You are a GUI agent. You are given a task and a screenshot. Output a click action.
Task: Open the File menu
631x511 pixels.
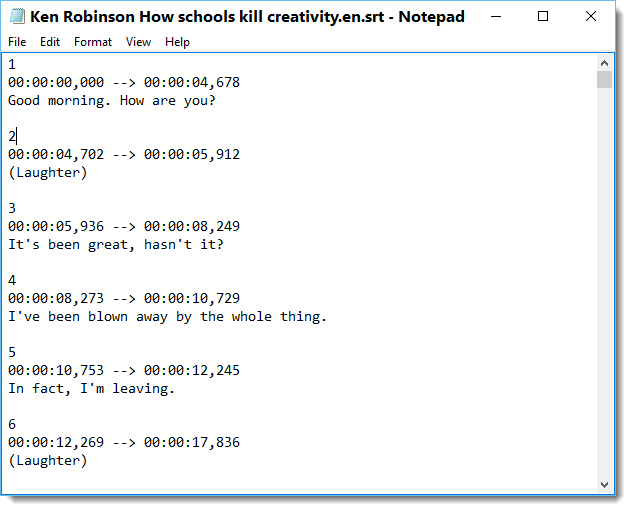coord(17,42)
